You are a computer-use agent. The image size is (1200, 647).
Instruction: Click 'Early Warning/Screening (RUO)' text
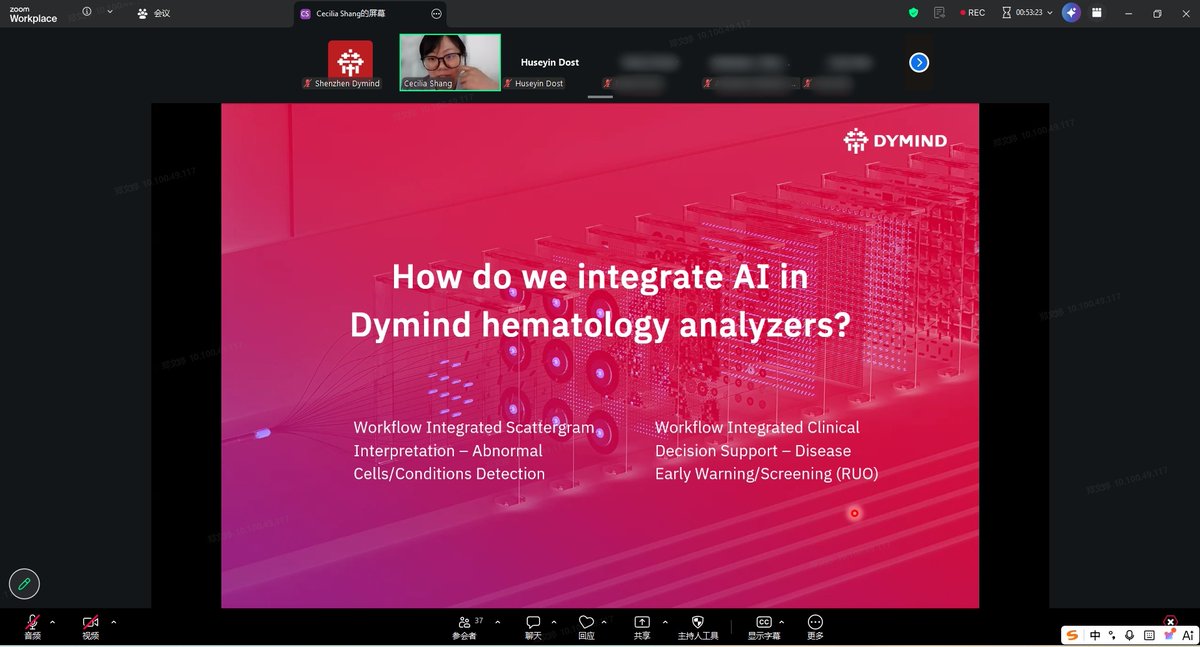click(x=767, y=474)
